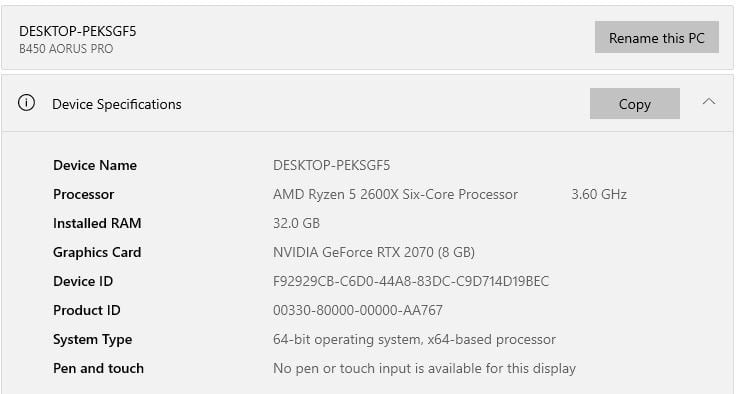The image size is (743, 394).
Task: Click the 32.0 GB RAM value
Action: [296, 223]
